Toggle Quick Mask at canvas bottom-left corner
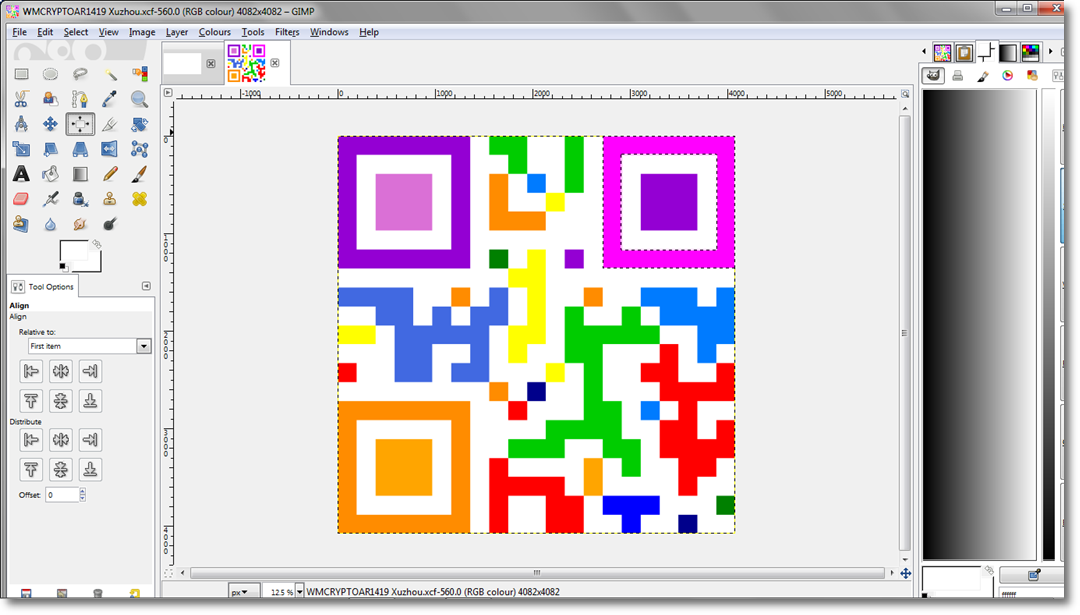This screenshot has height=615, width=1080. 168,573
